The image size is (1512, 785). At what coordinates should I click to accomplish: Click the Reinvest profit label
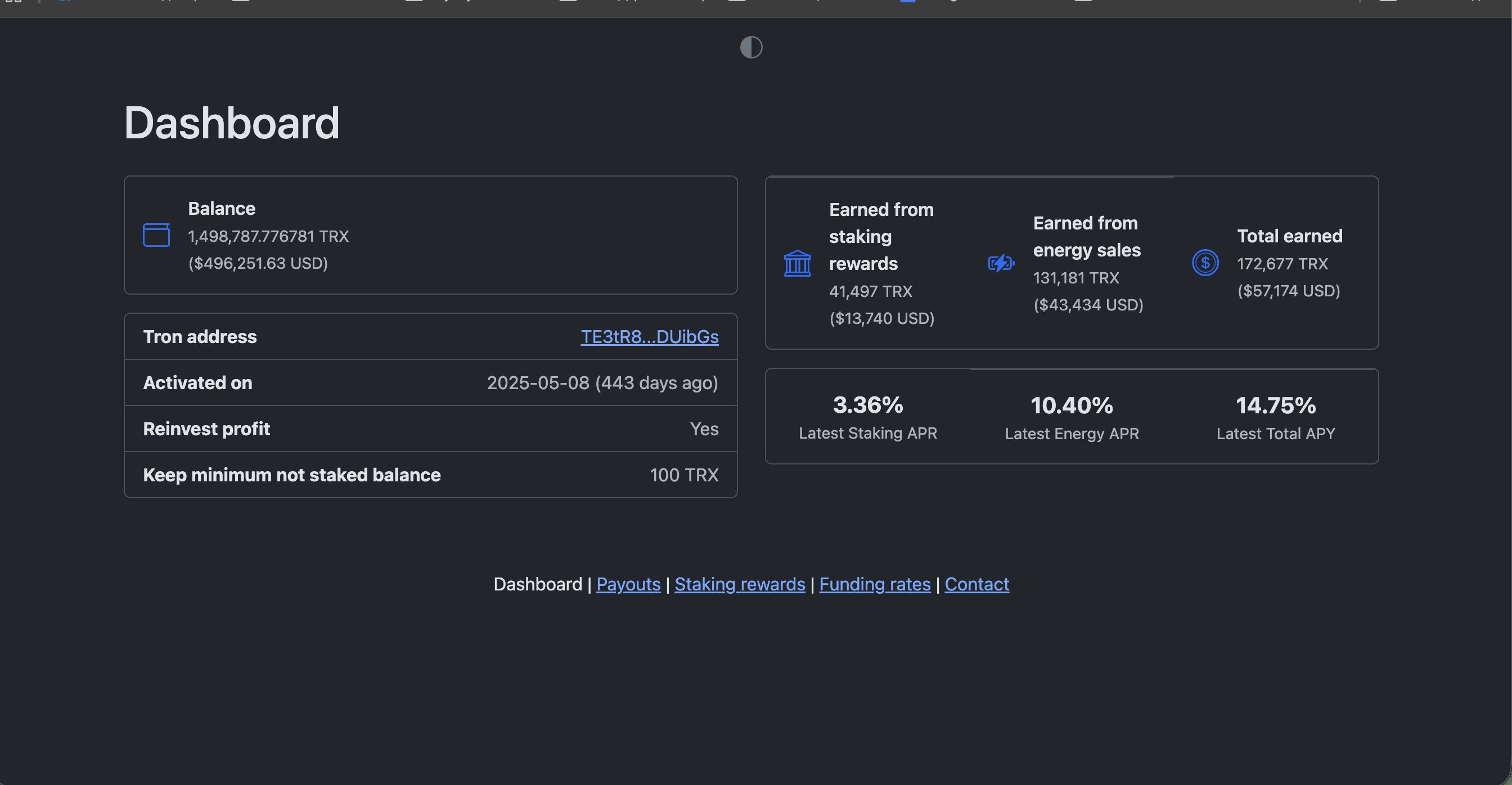click(x=206, y=430)
